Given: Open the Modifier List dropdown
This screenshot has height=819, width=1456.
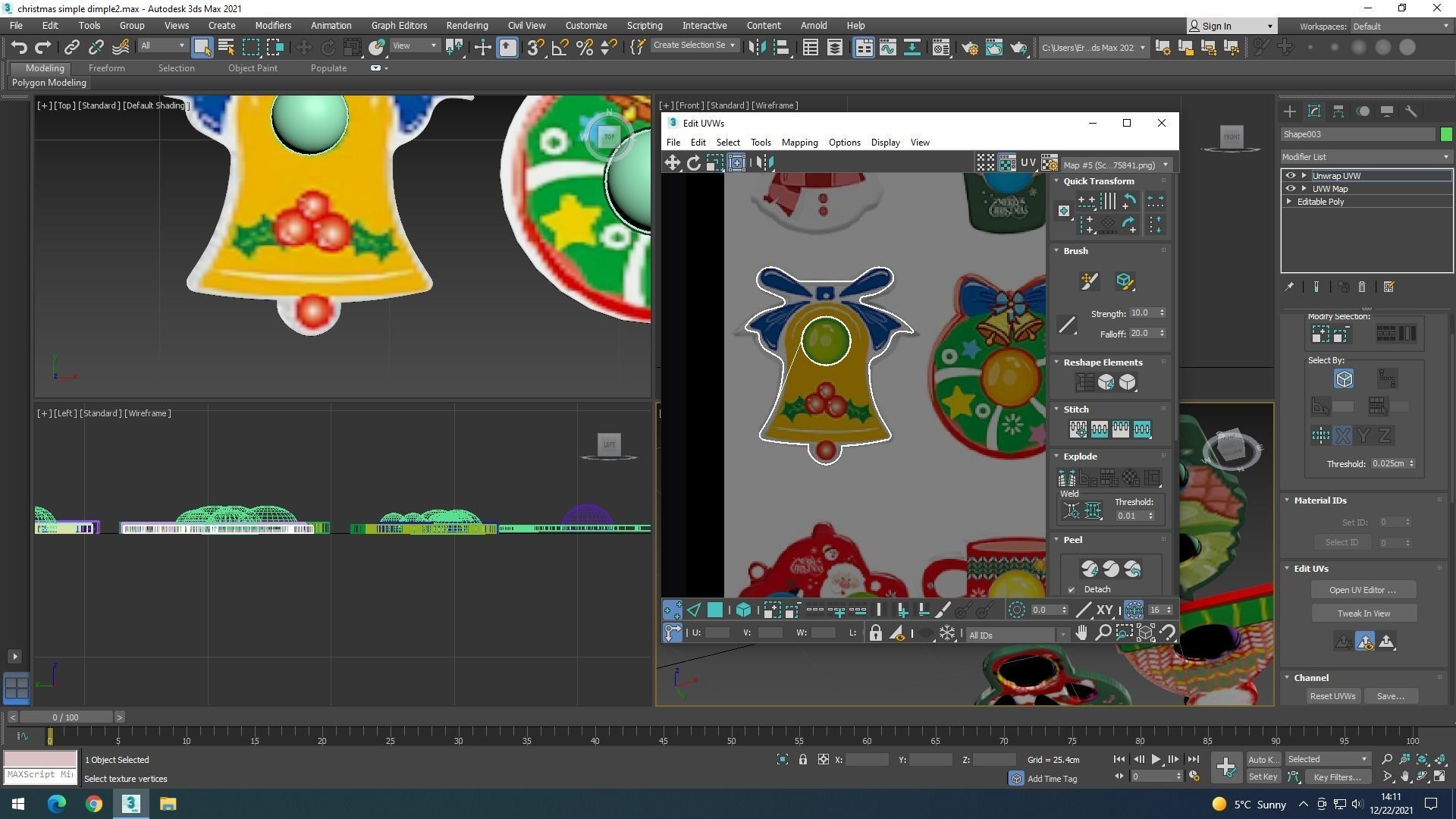Looking at the screenshot, I should (x=1366, y=157).
